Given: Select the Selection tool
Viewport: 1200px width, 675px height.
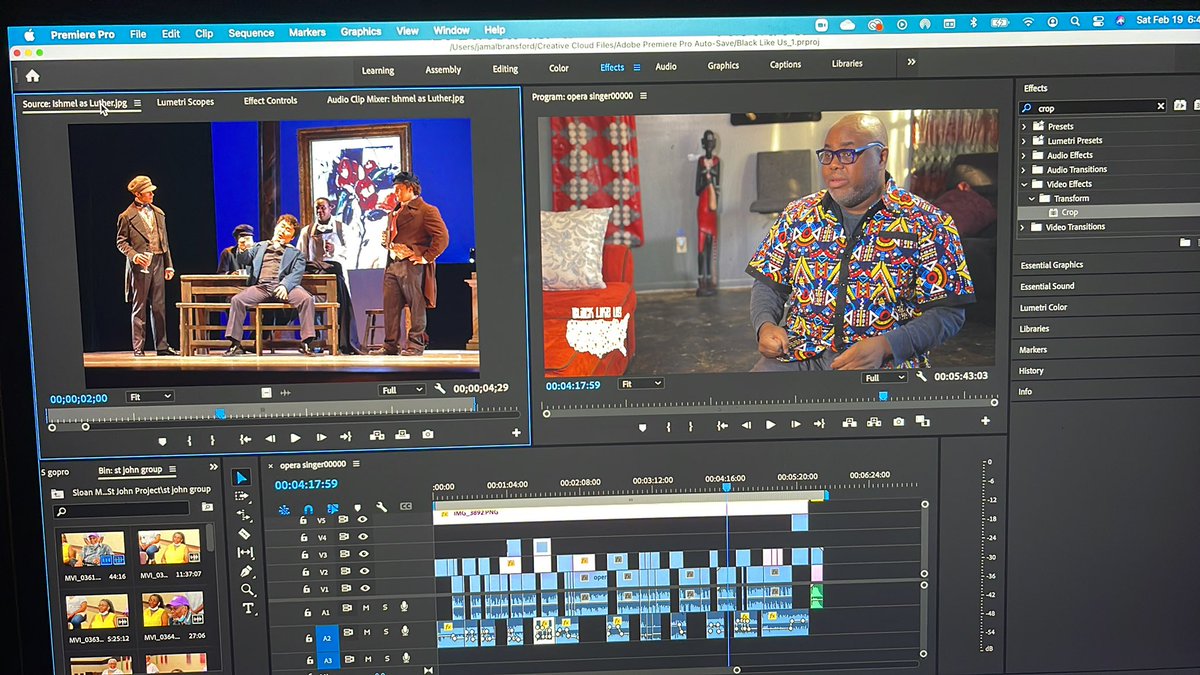Looking at the screenshot, I should pos(242,478).
